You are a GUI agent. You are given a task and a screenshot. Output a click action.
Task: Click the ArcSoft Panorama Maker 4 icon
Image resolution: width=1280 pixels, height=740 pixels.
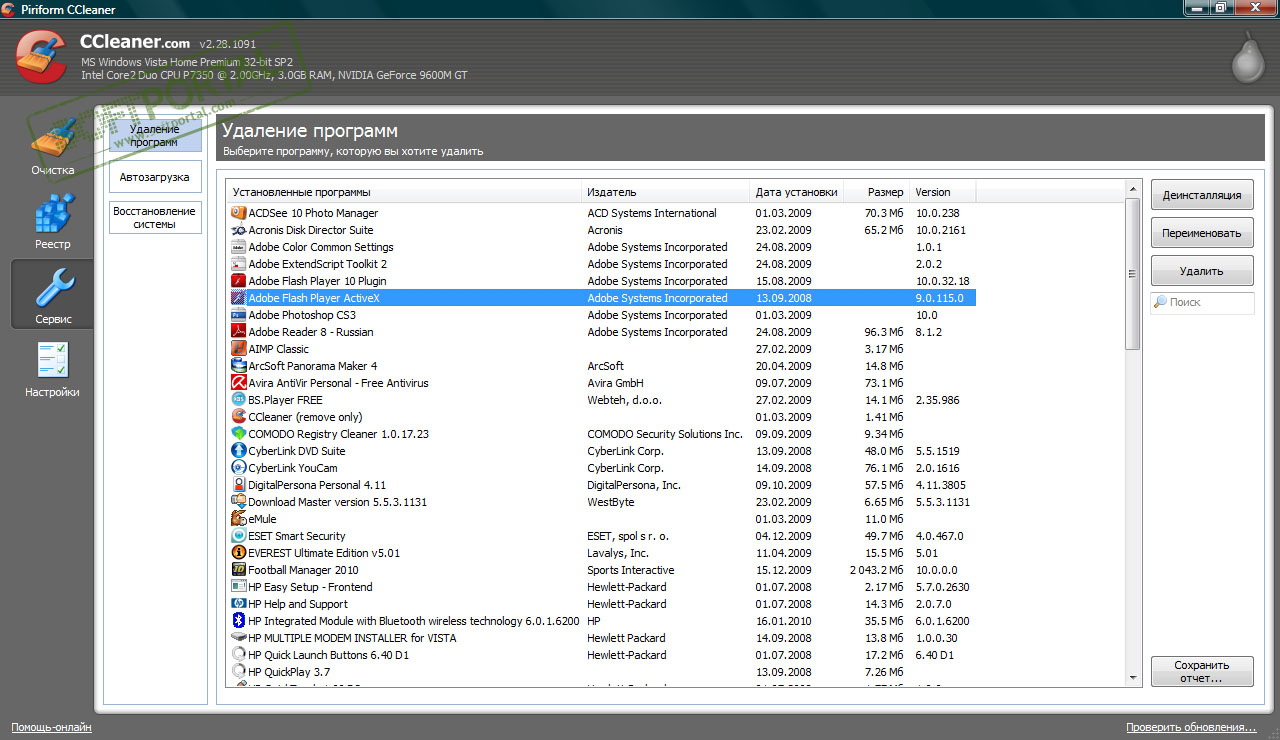pyautogui.click(x=239, y=366)
